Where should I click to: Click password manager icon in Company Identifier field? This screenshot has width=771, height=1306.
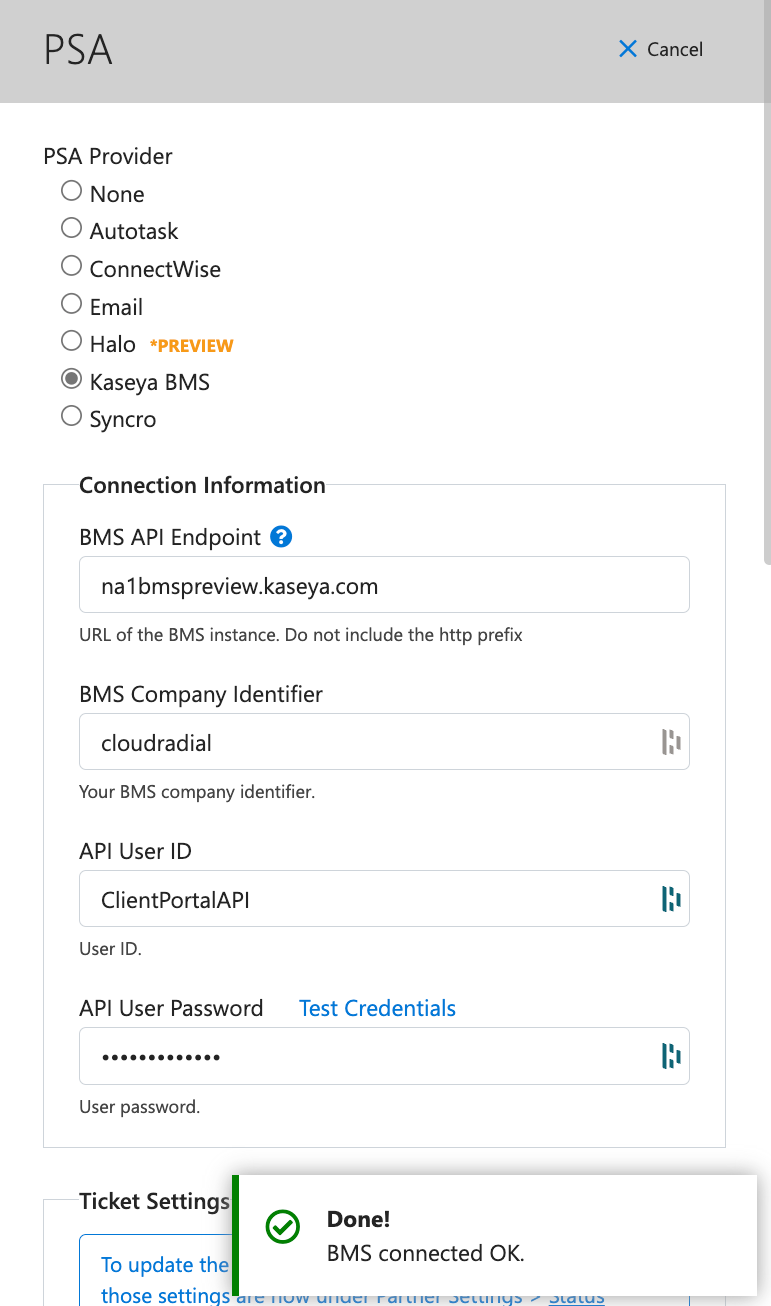[671, 742]
